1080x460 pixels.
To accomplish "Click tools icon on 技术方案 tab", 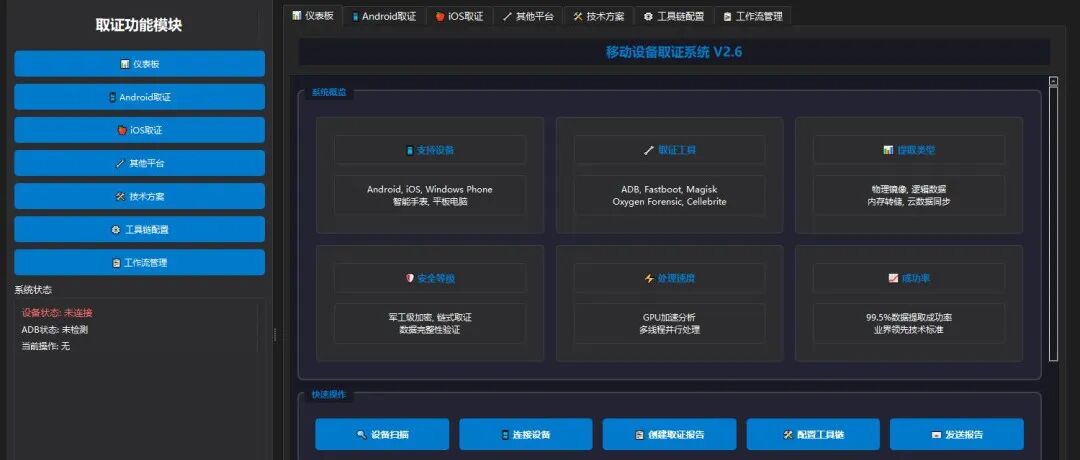I will pyautogui.click(x=578, y=17).
